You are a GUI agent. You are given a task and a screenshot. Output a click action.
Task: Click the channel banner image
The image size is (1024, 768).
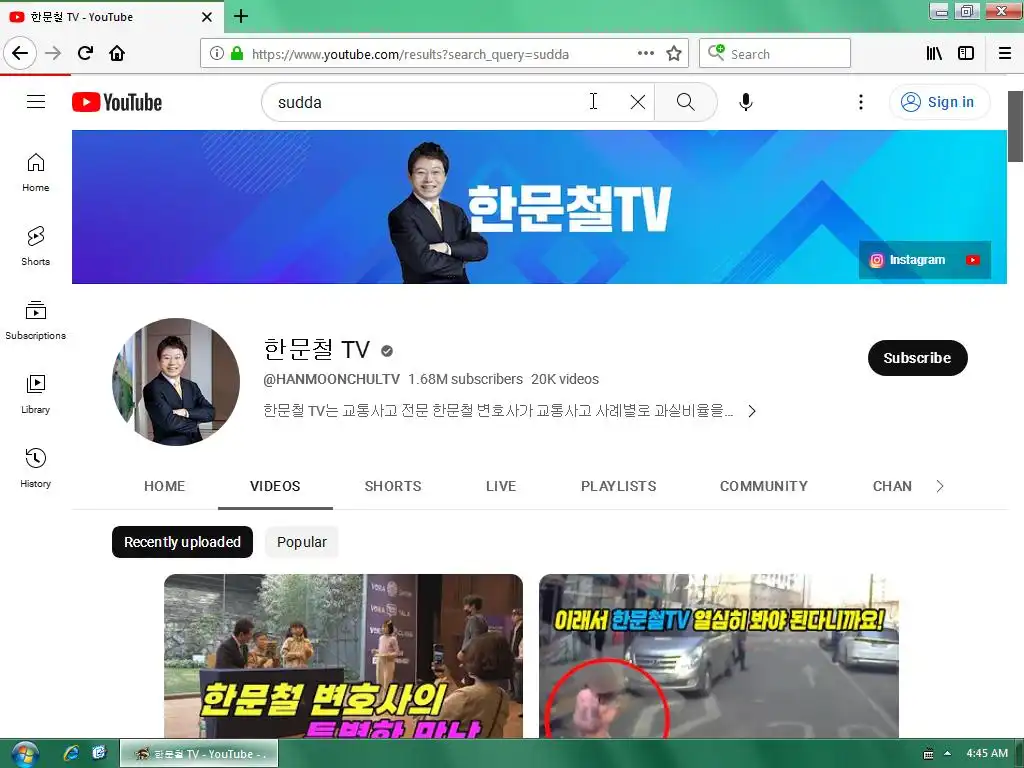[539, 207]
